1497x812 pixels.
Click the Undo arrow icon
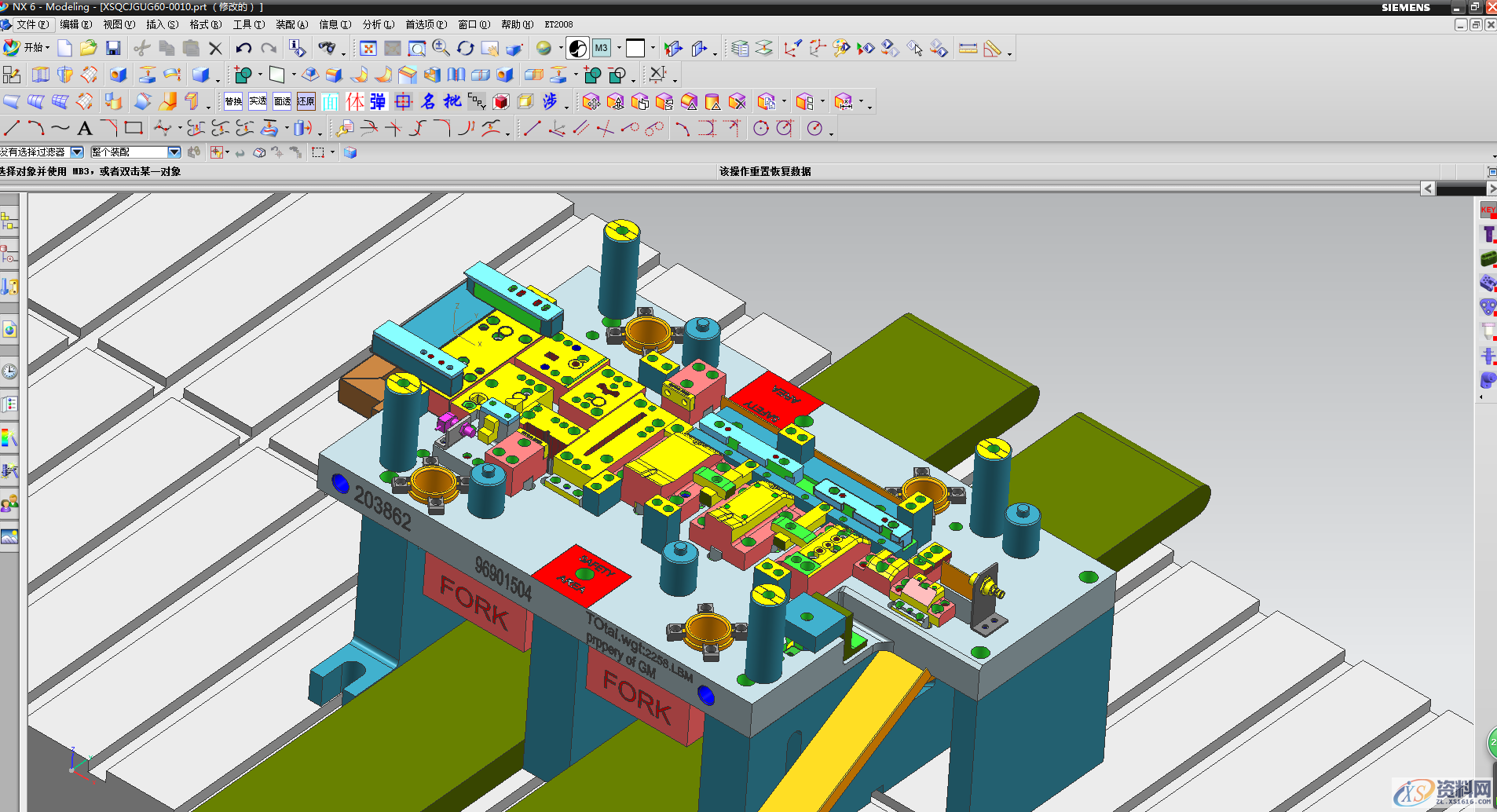pyautogui.click(x=243, y=49)
